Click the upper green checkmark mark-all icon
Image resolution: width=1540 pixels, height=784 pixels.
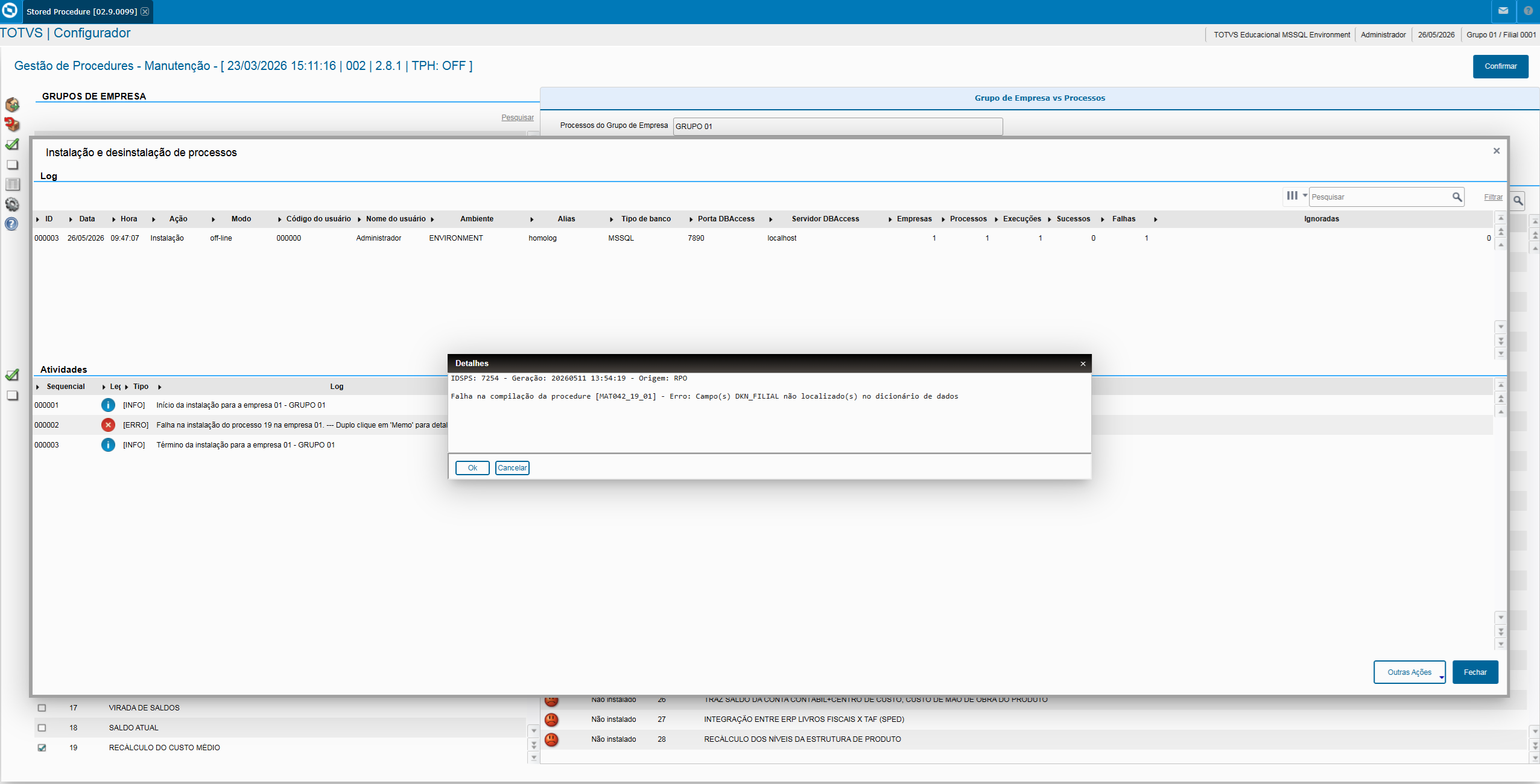[12, 145]
